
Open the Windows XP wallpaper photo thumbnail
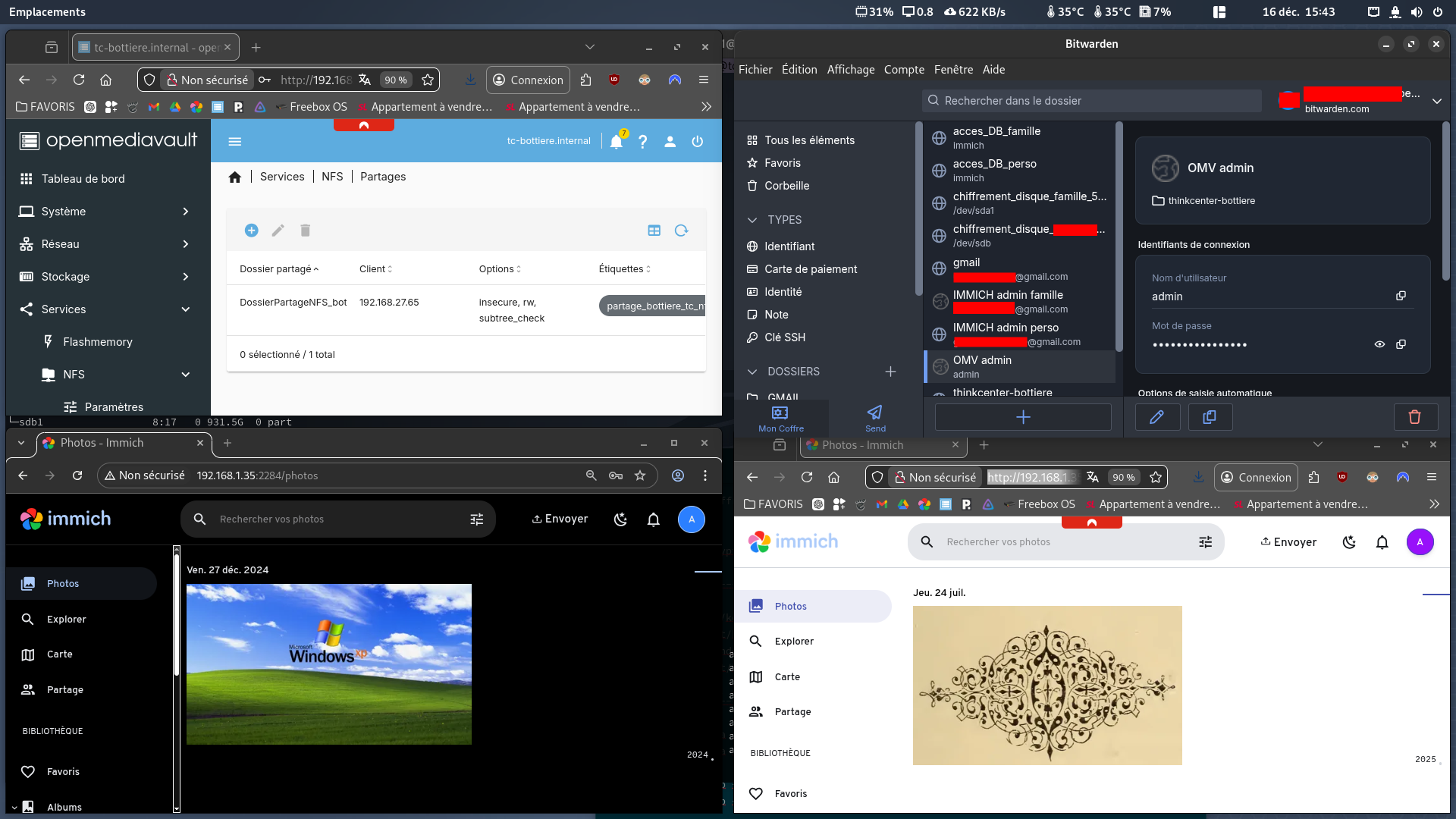328,664
